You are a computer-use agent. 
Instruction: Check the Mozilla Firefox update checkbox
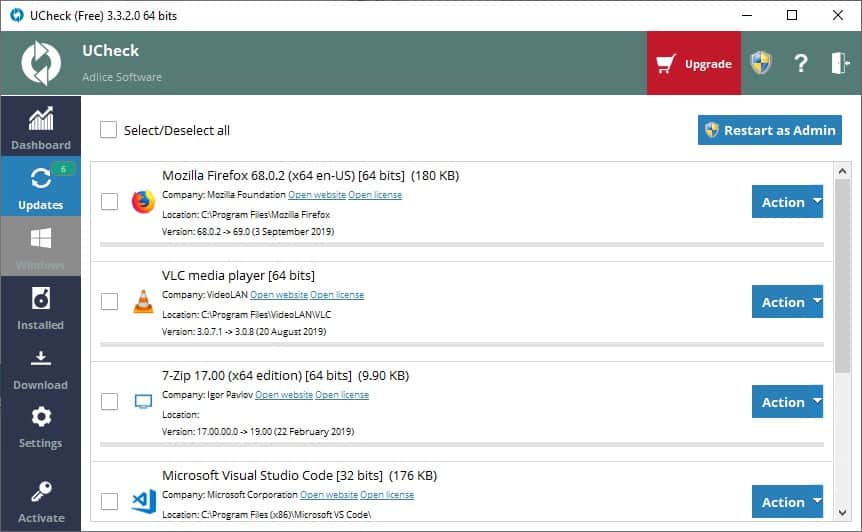(110, 202)
